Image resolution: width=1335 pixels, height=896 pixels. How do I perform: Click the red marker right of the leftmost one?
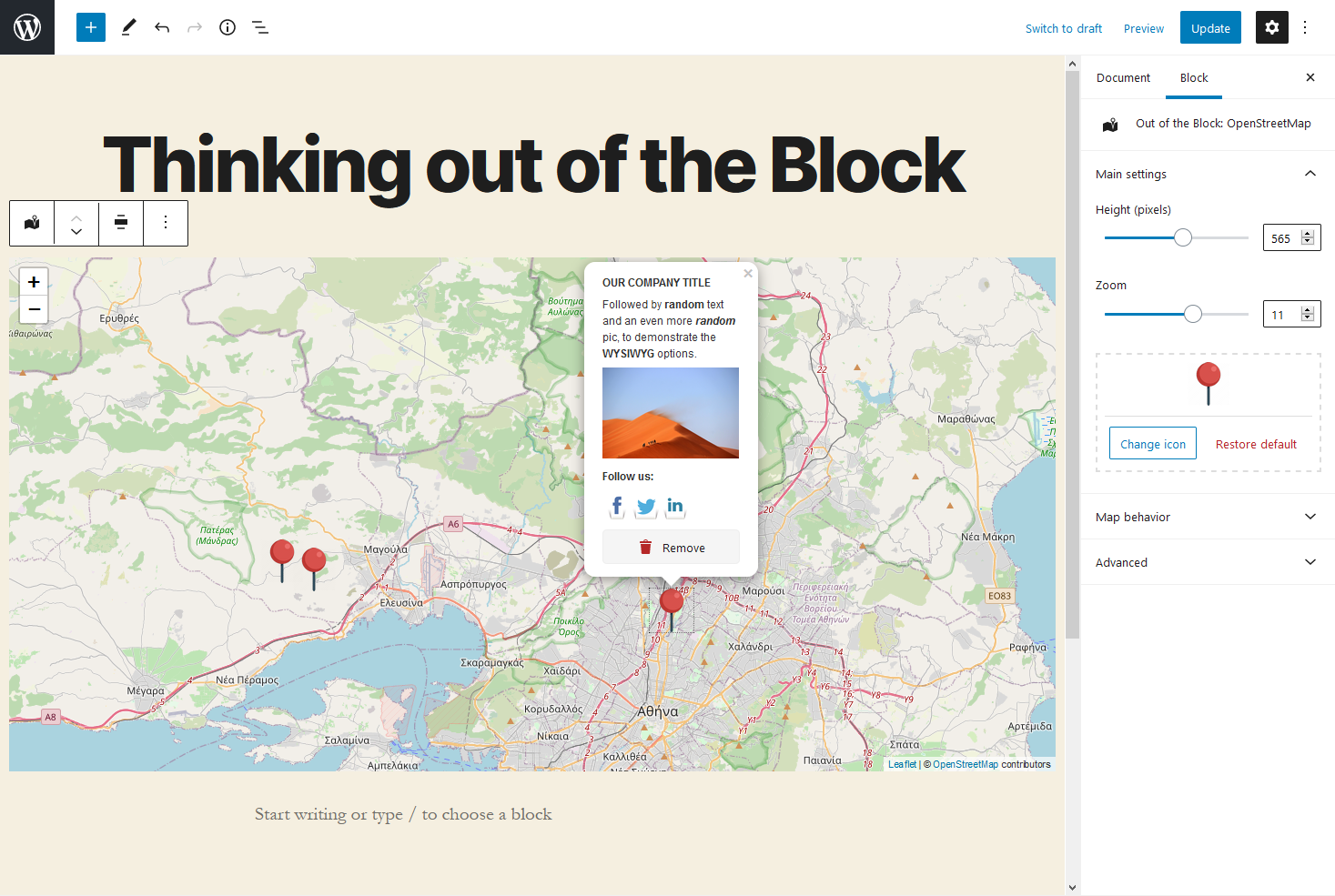(x=314, y=569)
